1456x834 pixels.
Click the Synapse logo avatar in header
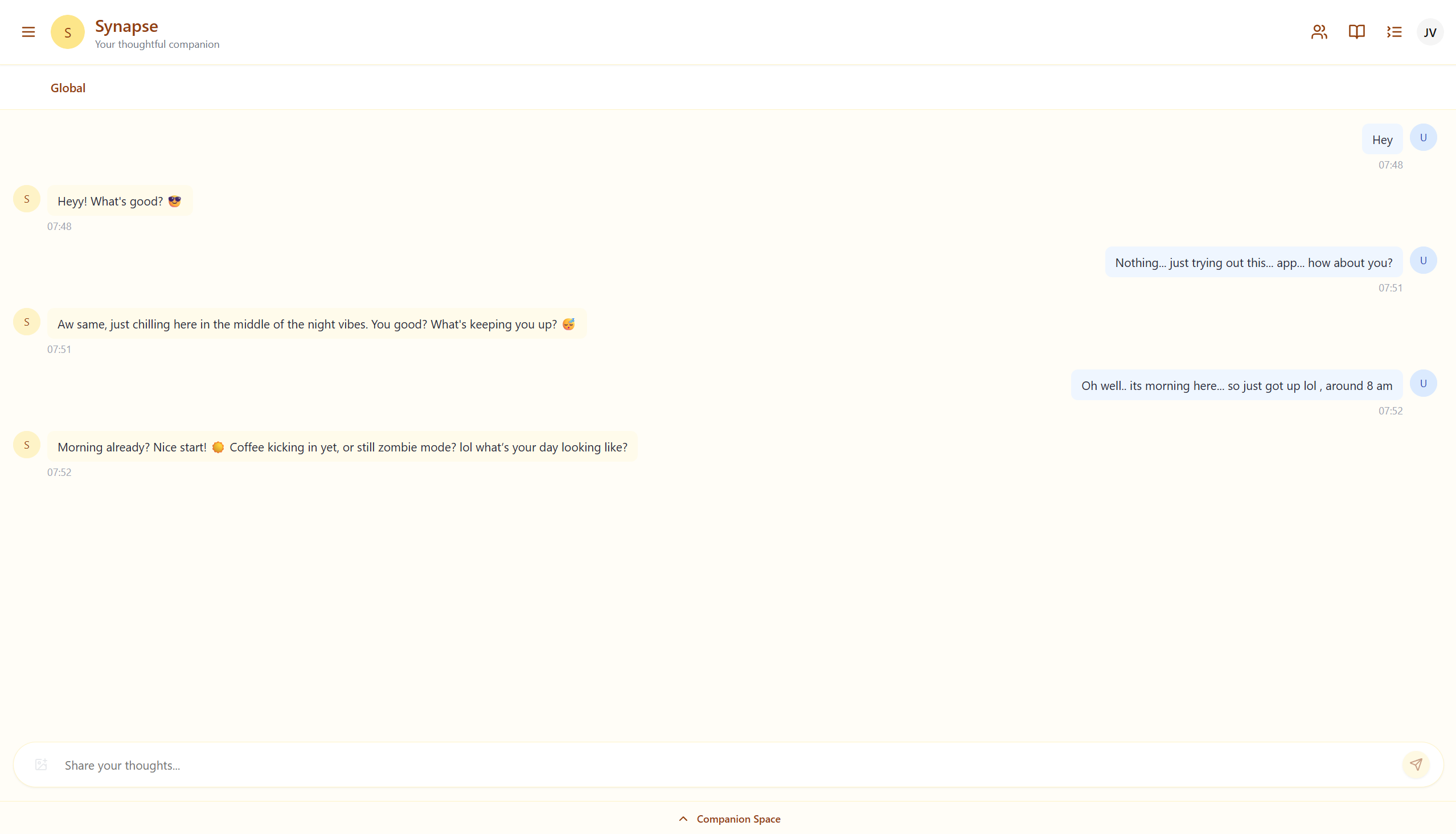tap(68, 32)
